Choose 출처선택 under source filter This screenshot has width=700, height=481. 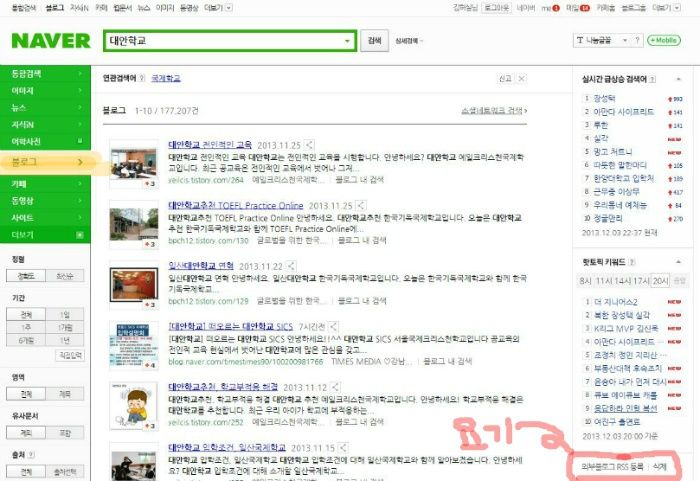coord(65,472)
